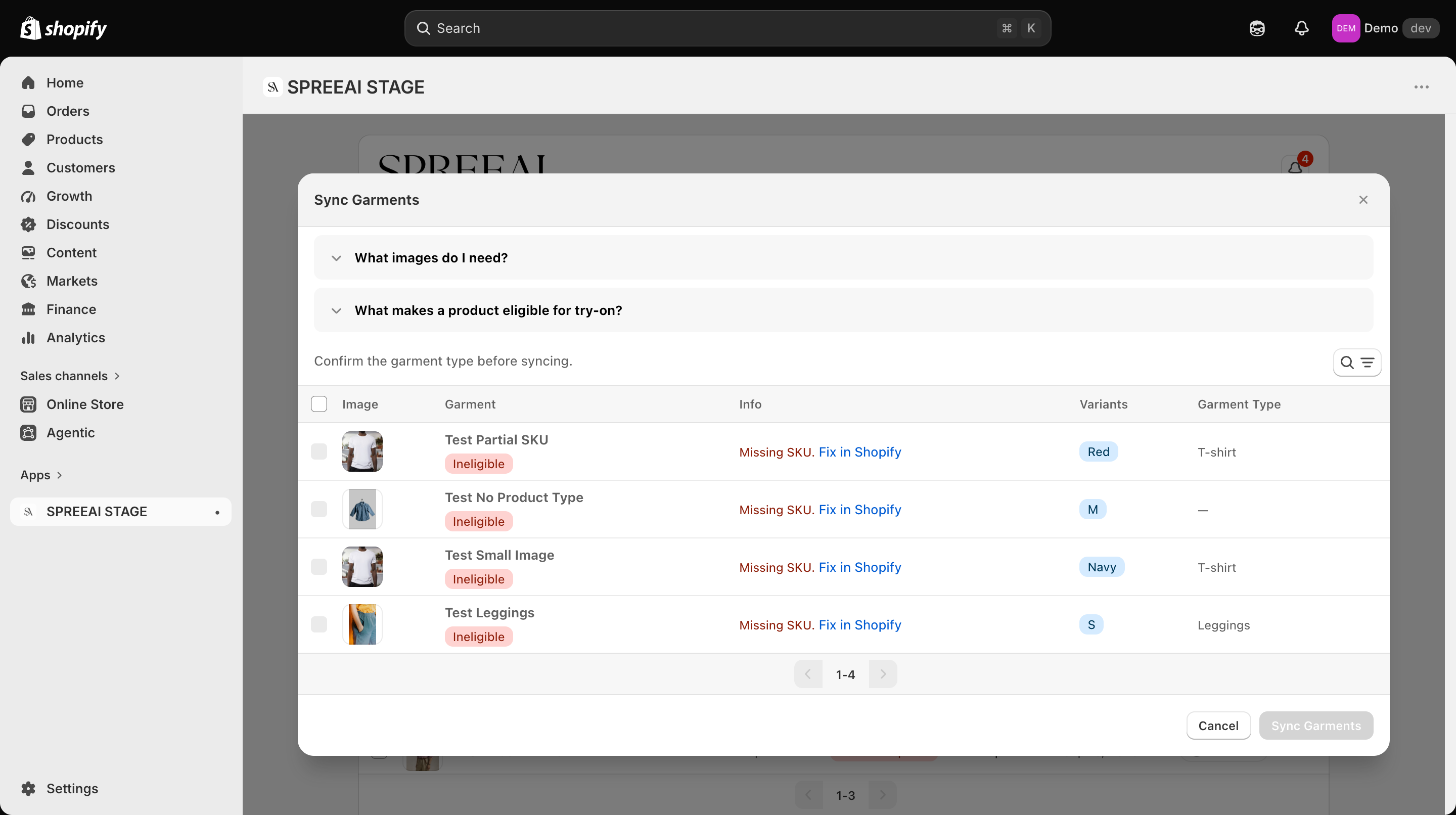Click the Test Leggings product thumbnail
1456x815 pixels.
point(362,624)
